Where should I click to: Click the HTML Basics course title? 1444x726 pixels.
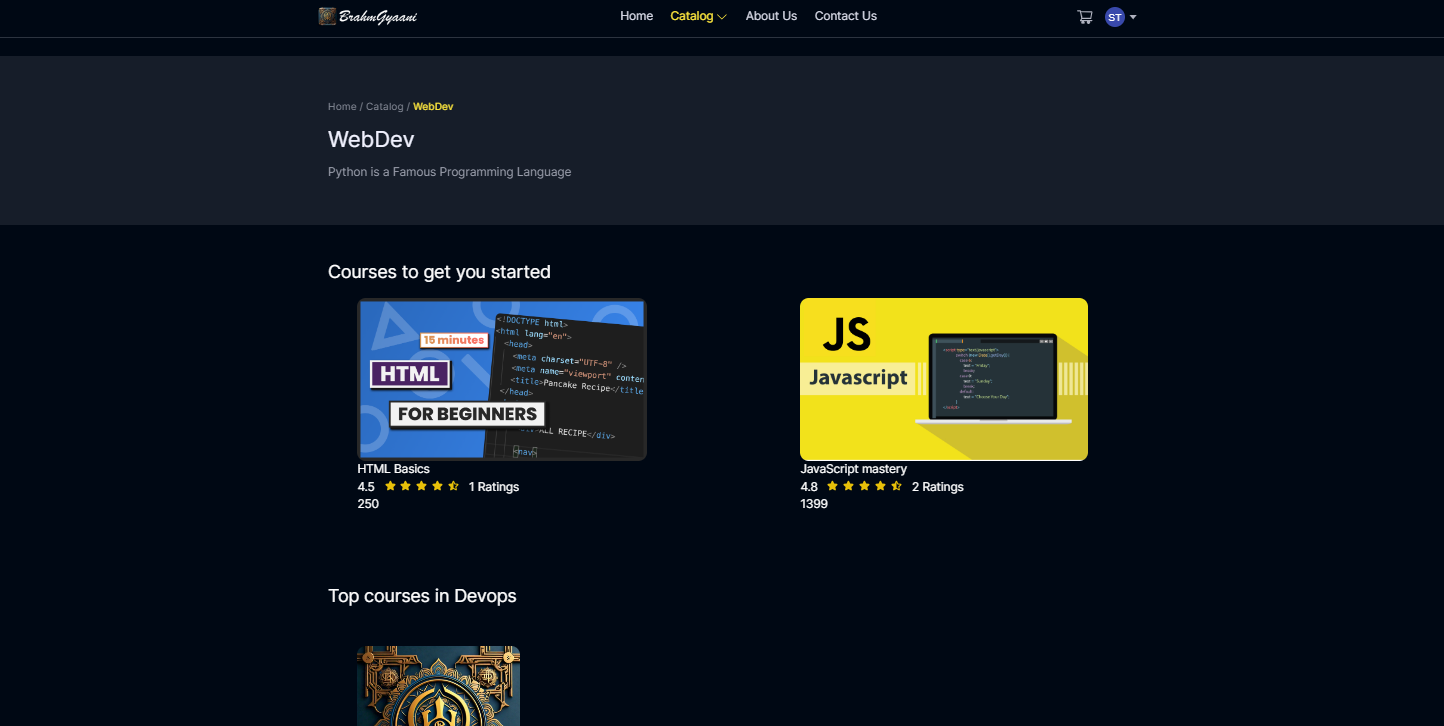393,469
